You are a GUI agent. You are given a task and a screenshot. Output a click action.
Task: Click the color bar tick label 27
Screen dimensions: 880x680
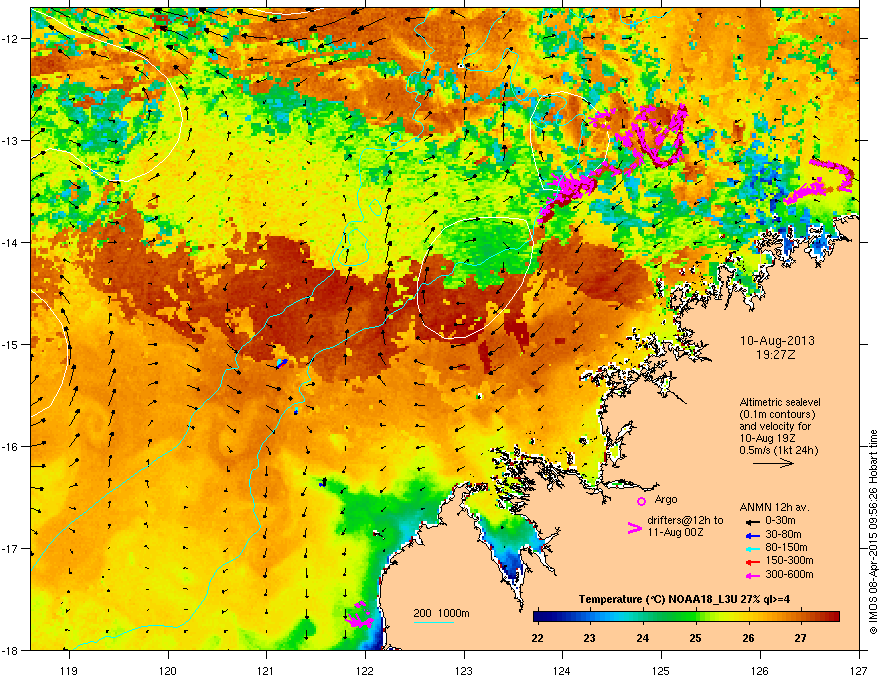pyautogui.click(x=800, y=638)
